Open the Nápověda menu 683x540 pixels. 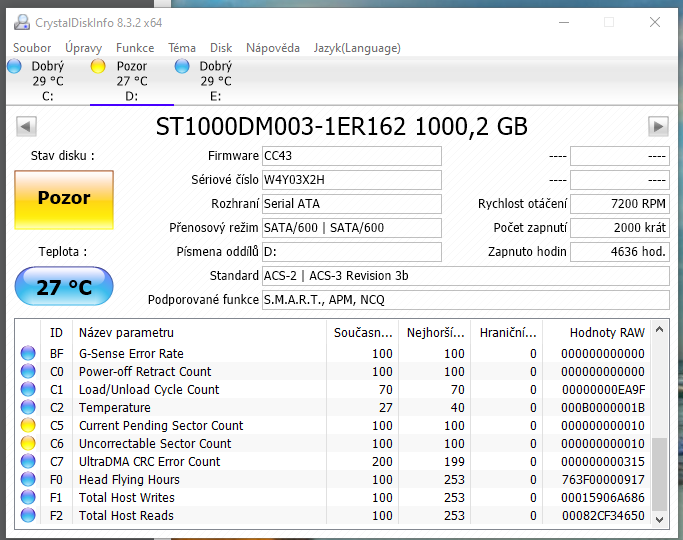[x=272, y=48]
